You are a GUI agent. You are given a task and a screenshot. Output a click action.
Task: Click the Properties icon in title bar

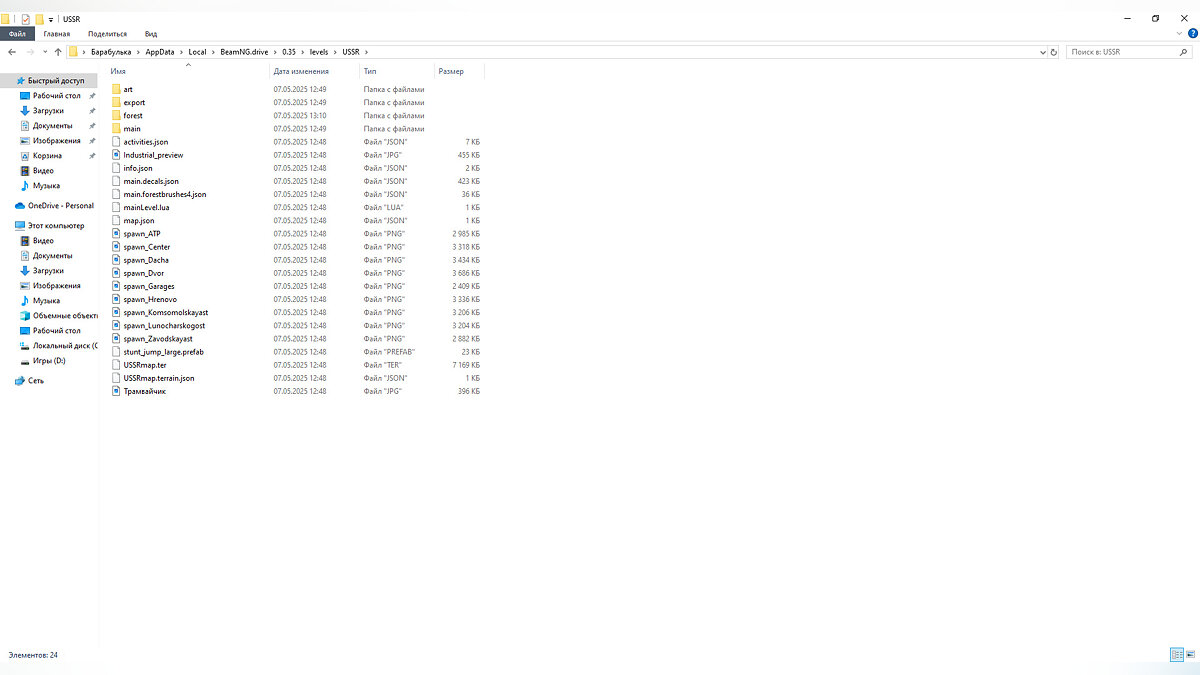click(25, 19)
